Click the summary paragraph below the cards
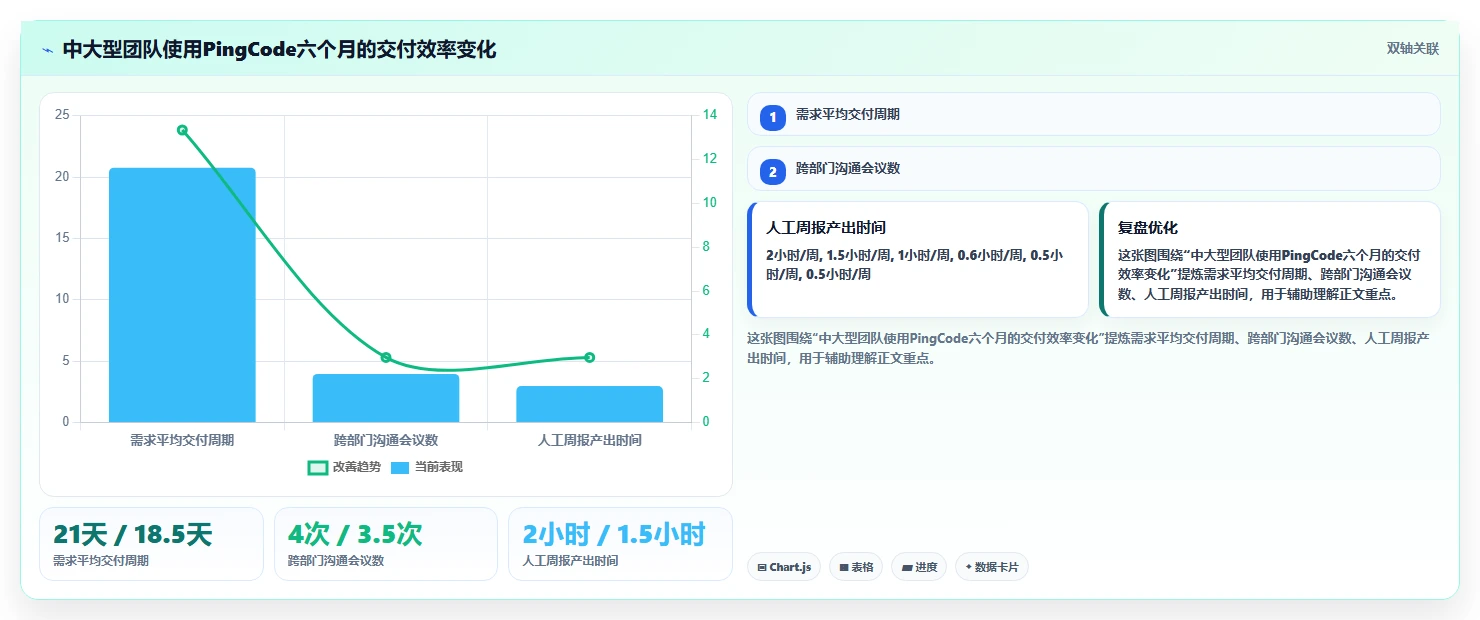 [x=1088, y=348]
